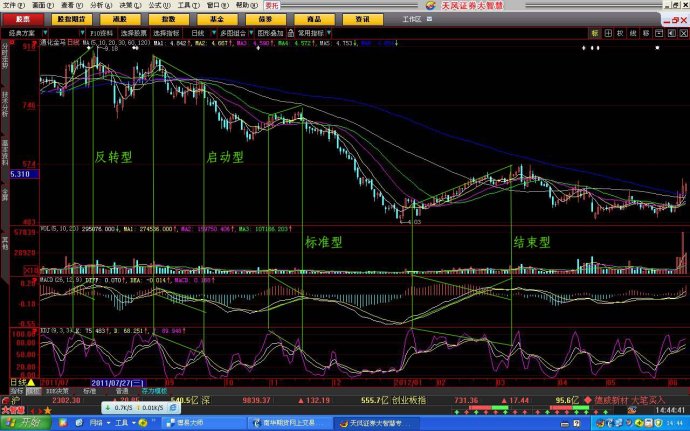Click the 移 toolbar icon

[646, 33]
